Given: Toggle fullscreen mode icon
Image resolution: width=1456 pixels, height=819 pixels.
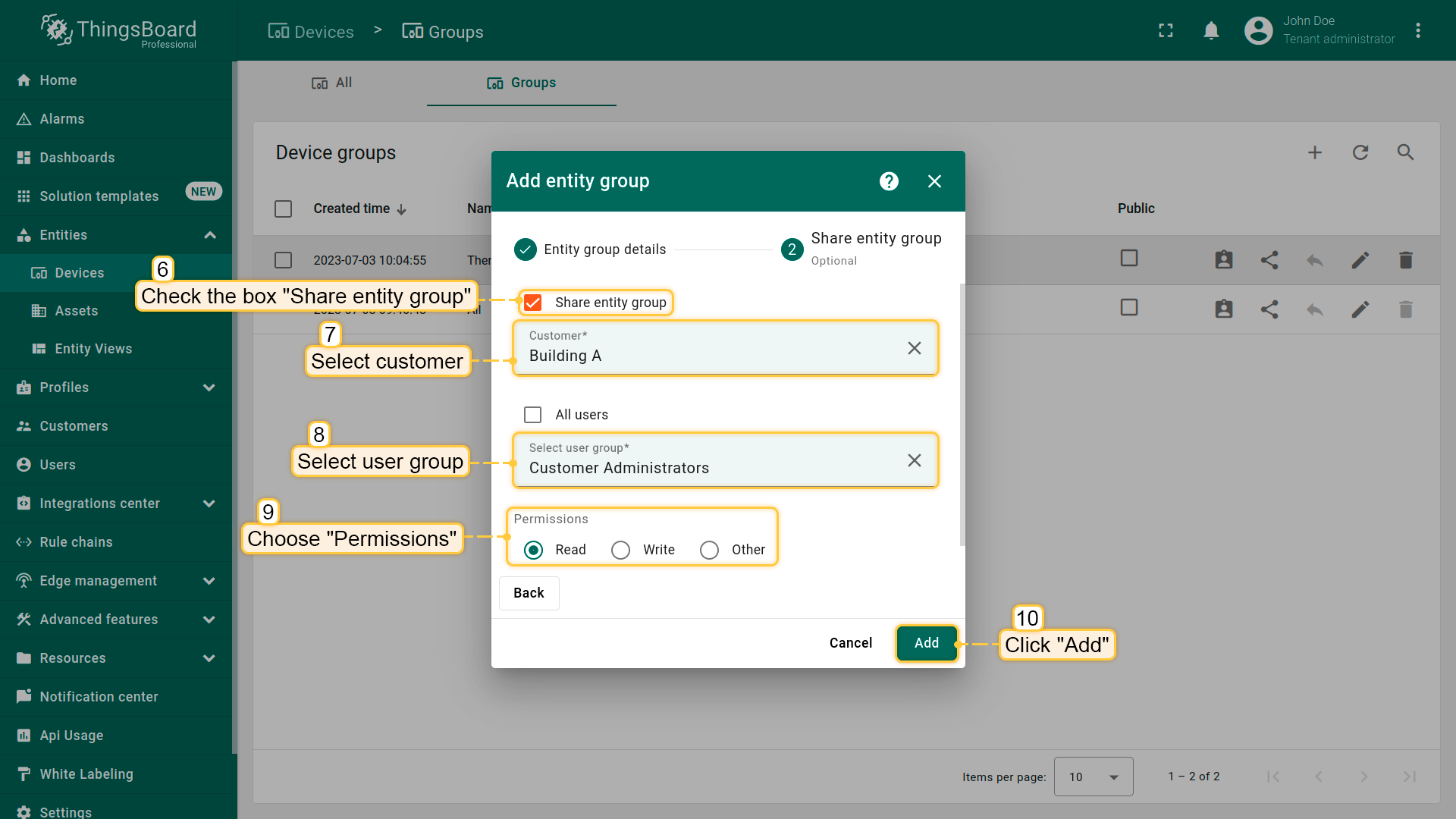Looking at the screenshot, I should (1166, 30).
